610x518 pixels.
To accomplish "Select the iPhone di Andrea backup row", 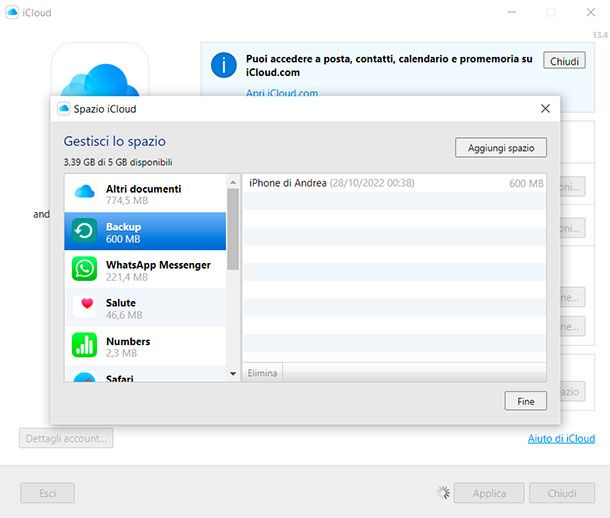I will (394, 183).
